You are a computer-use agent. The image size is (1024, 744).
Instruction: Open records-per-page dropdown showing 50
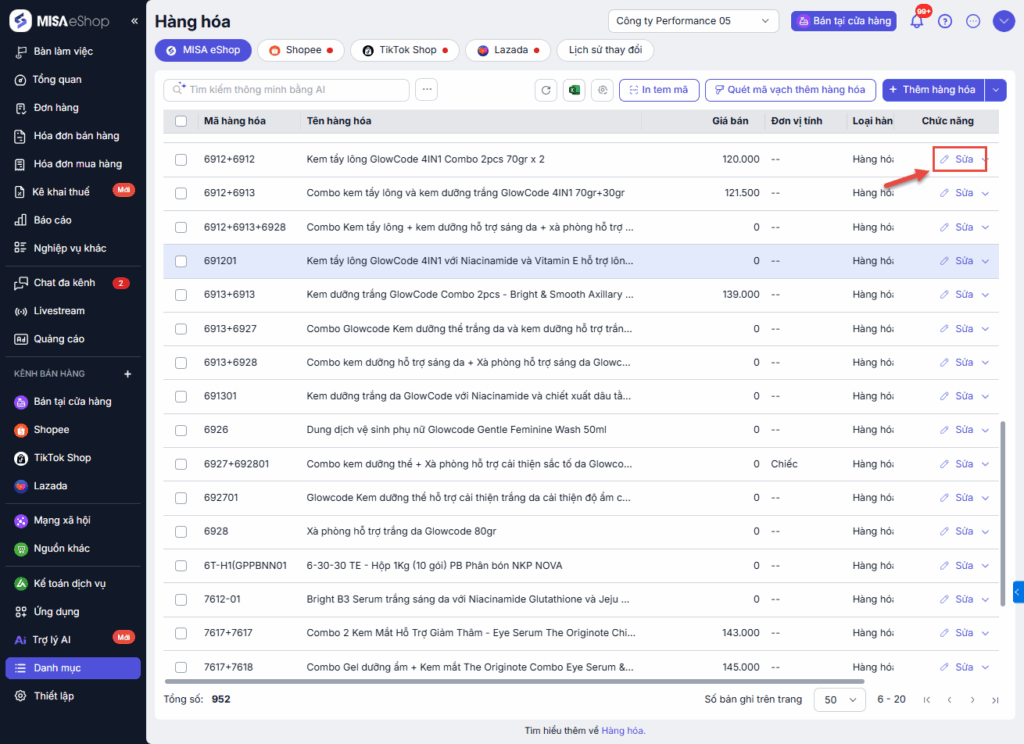pos(840,700)
